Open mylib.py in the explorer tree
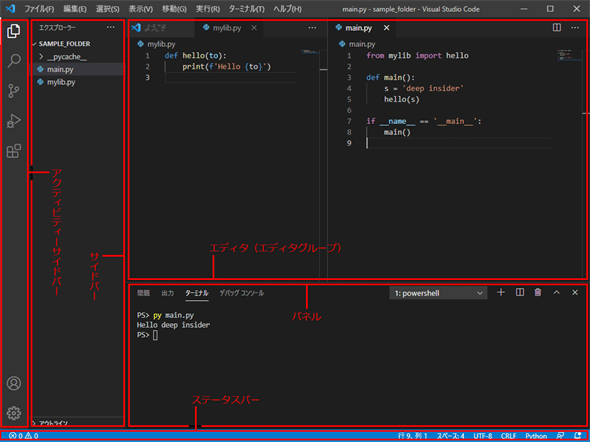Viewport: 590px width, 442px height. click(78, 82)
